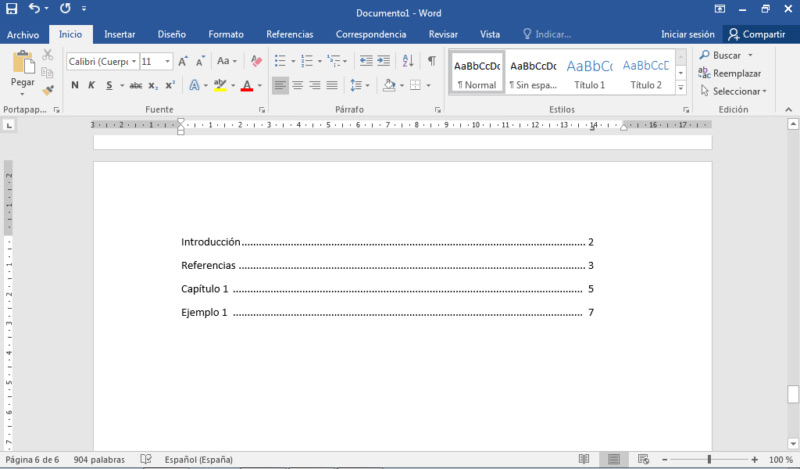Click the Español (España) language indicator
Image resolution: width=800 pixels, height=469 pixels.
(x=198, y=459)
